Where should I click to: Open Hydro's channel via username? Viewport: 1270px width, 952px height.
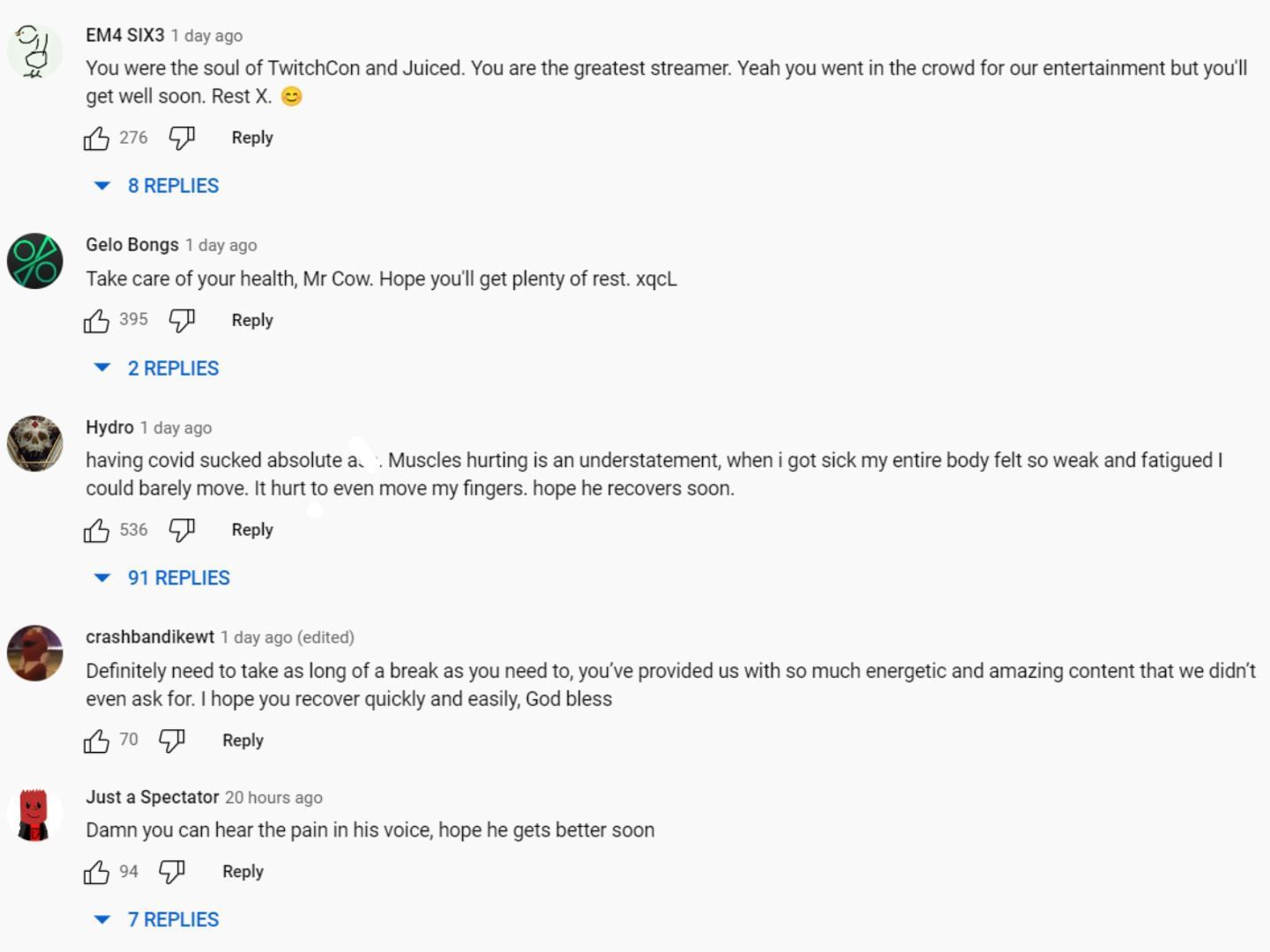tap(109, 428)
